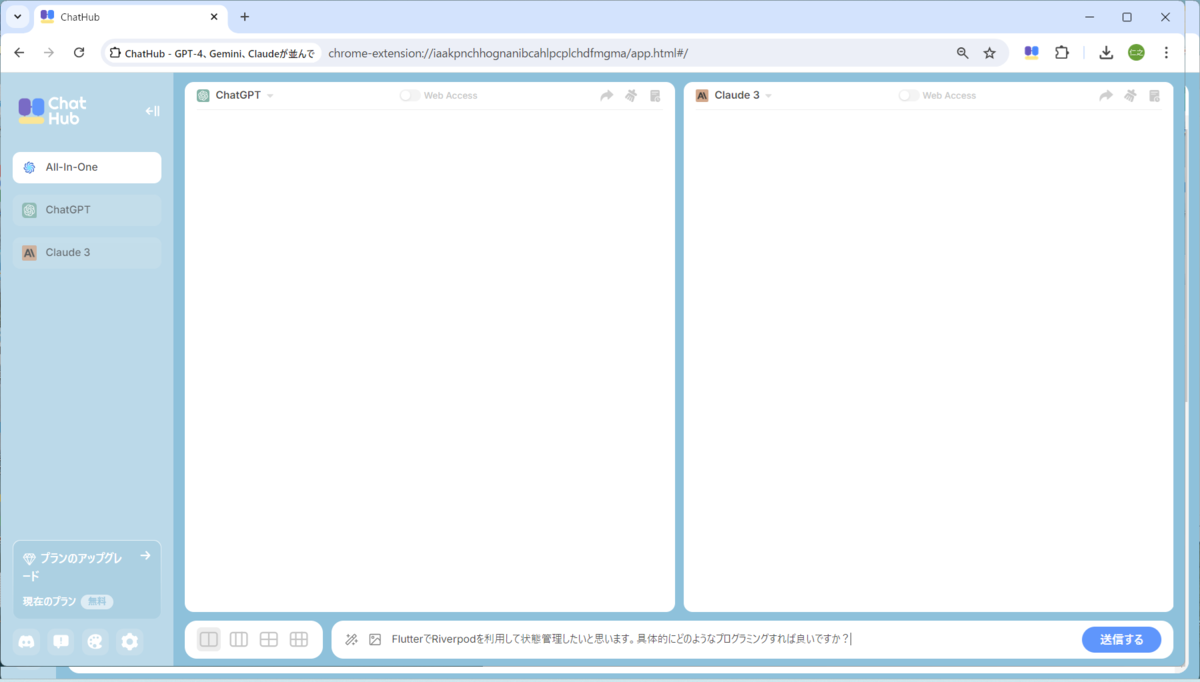
Task: Go back in browser history
Action: [x=20, y=53]
